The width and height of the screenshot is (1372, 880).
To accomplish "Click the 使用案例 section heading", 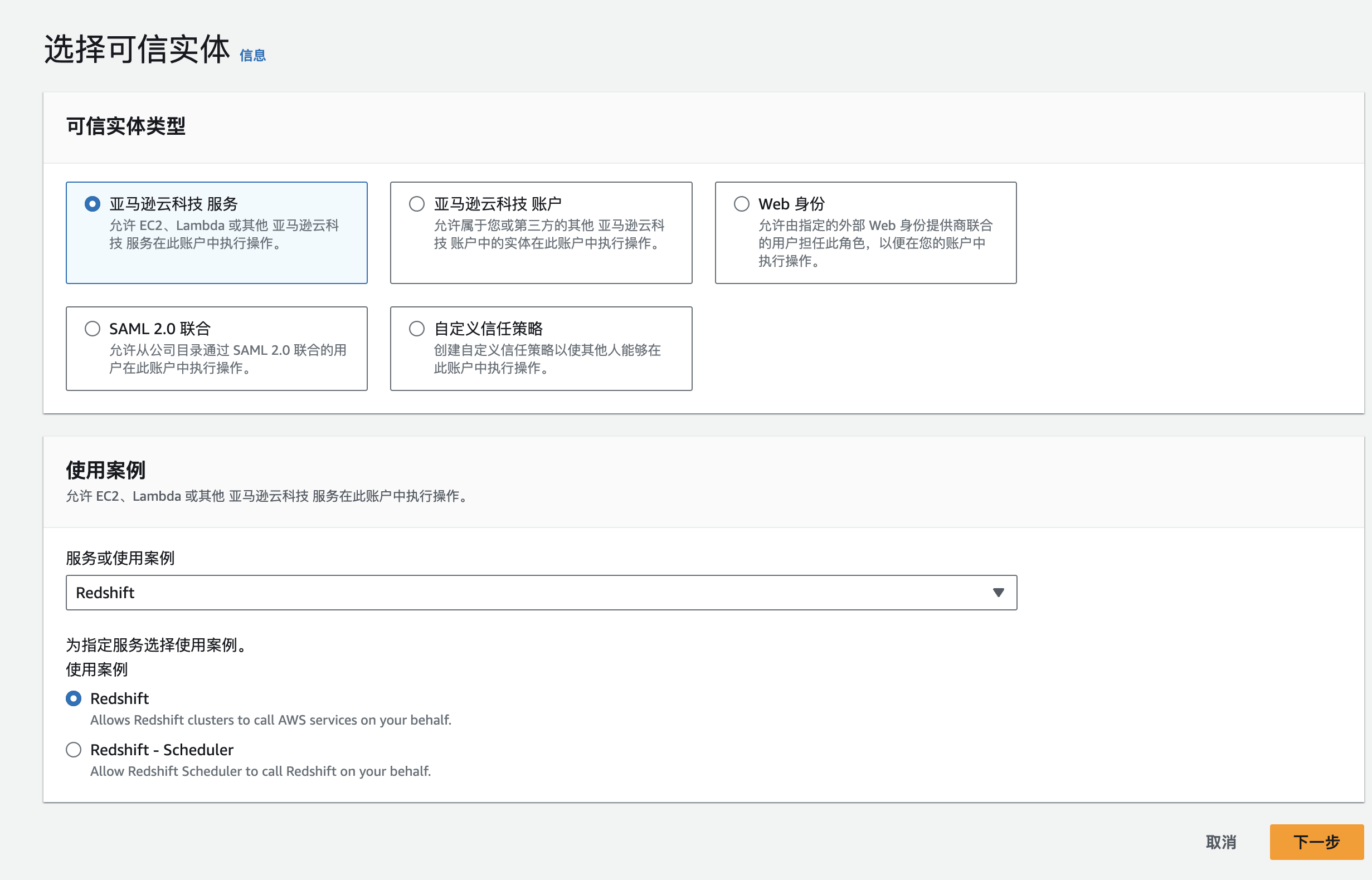I will tap(106, 470).
